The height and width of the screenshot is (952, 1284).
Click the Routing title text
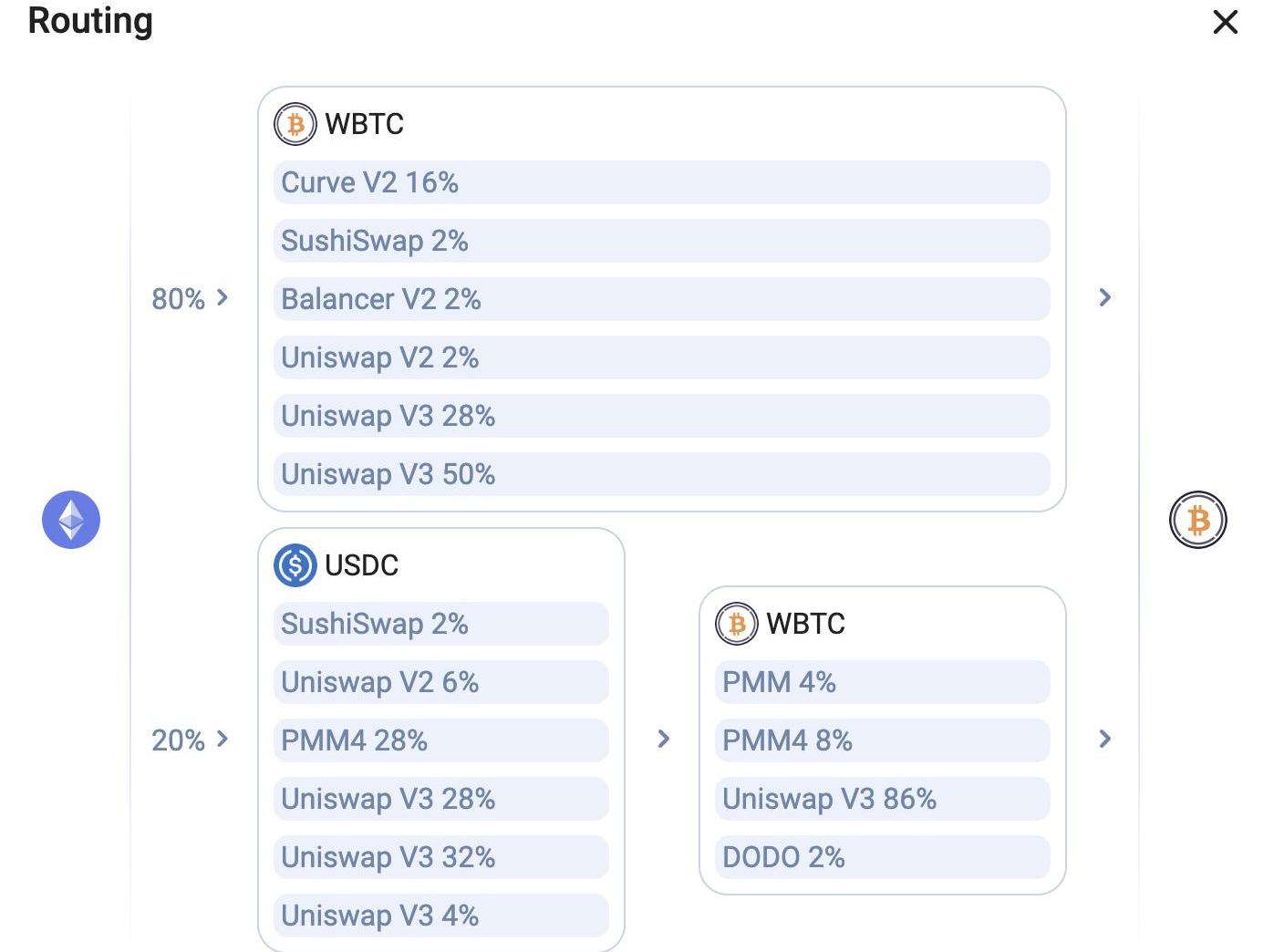pos(90,21)
